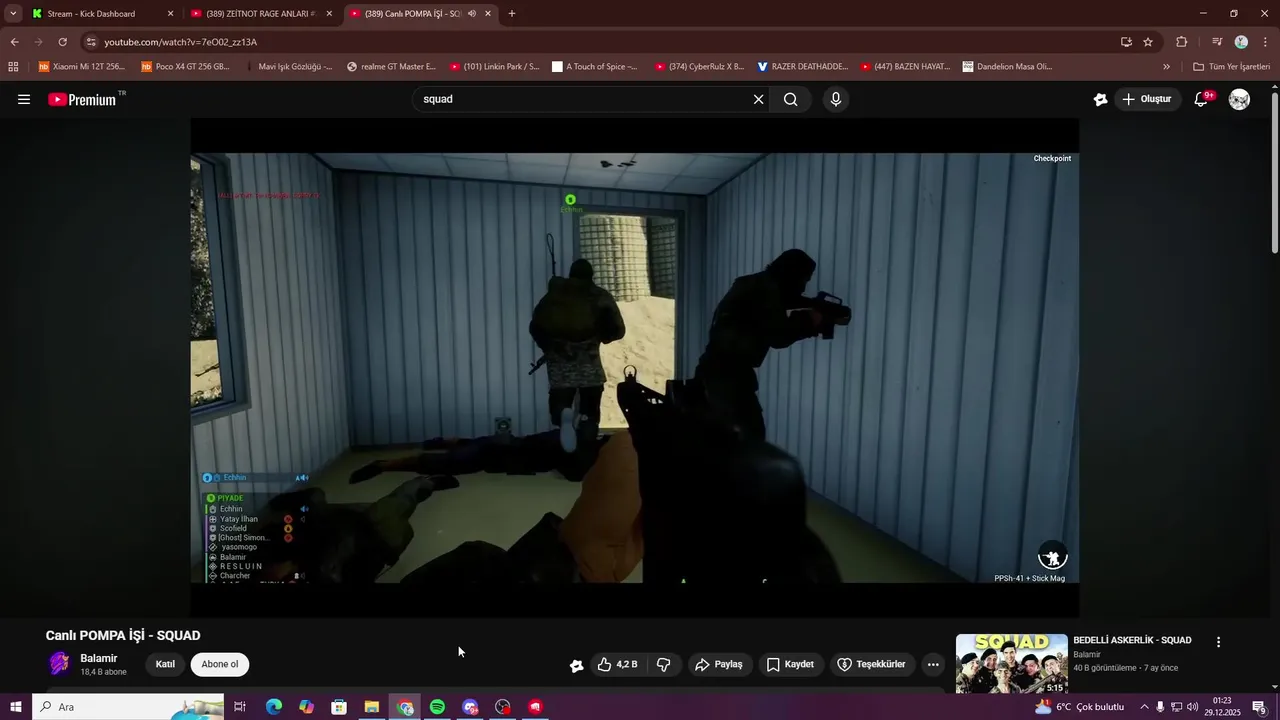Screen dimensions: 1280x720
Task: Like the video with thumbs up
Action: (617, 664)
